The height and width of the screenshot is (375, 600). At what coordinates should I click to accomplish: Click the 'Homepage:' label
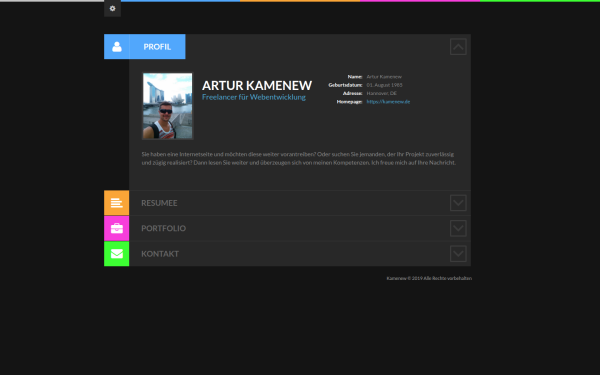349,102
